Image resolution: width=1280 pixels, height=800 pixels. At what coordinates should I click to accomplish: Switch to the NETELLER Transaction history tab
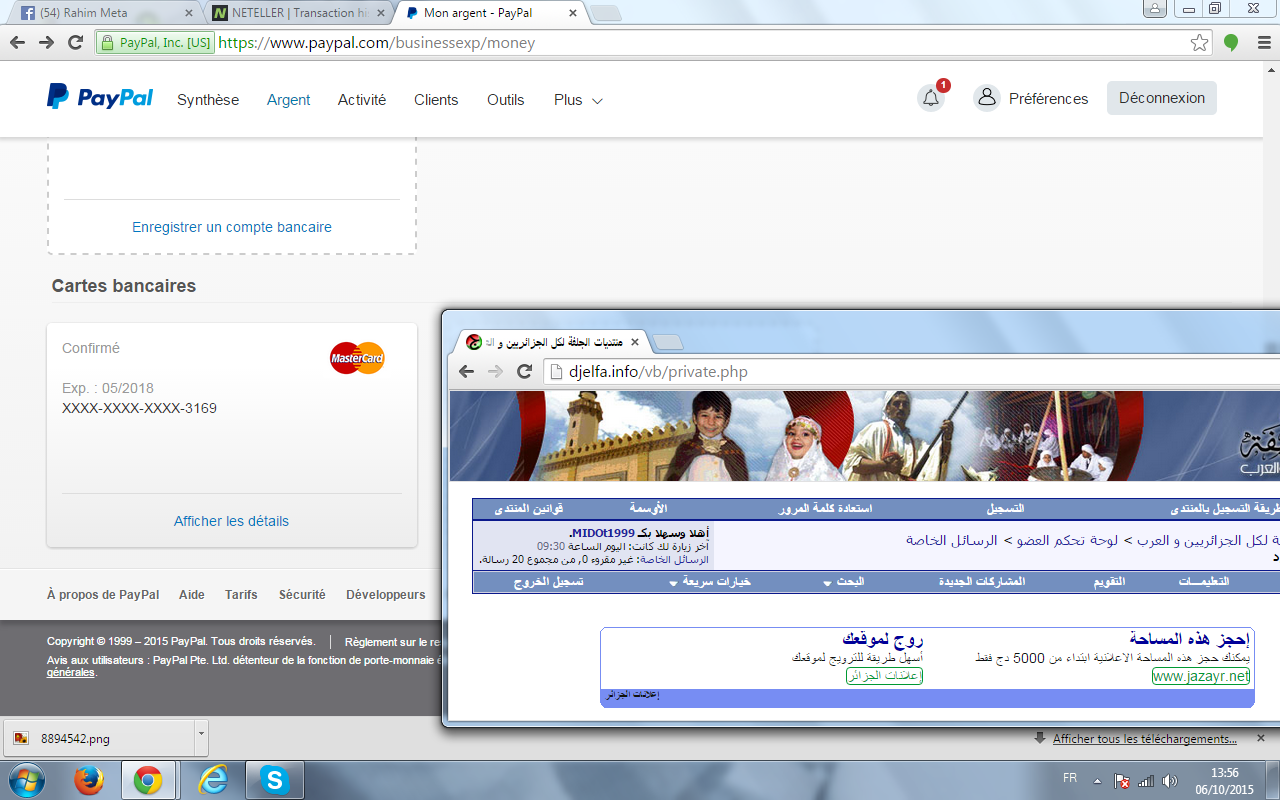coord(298,13)
